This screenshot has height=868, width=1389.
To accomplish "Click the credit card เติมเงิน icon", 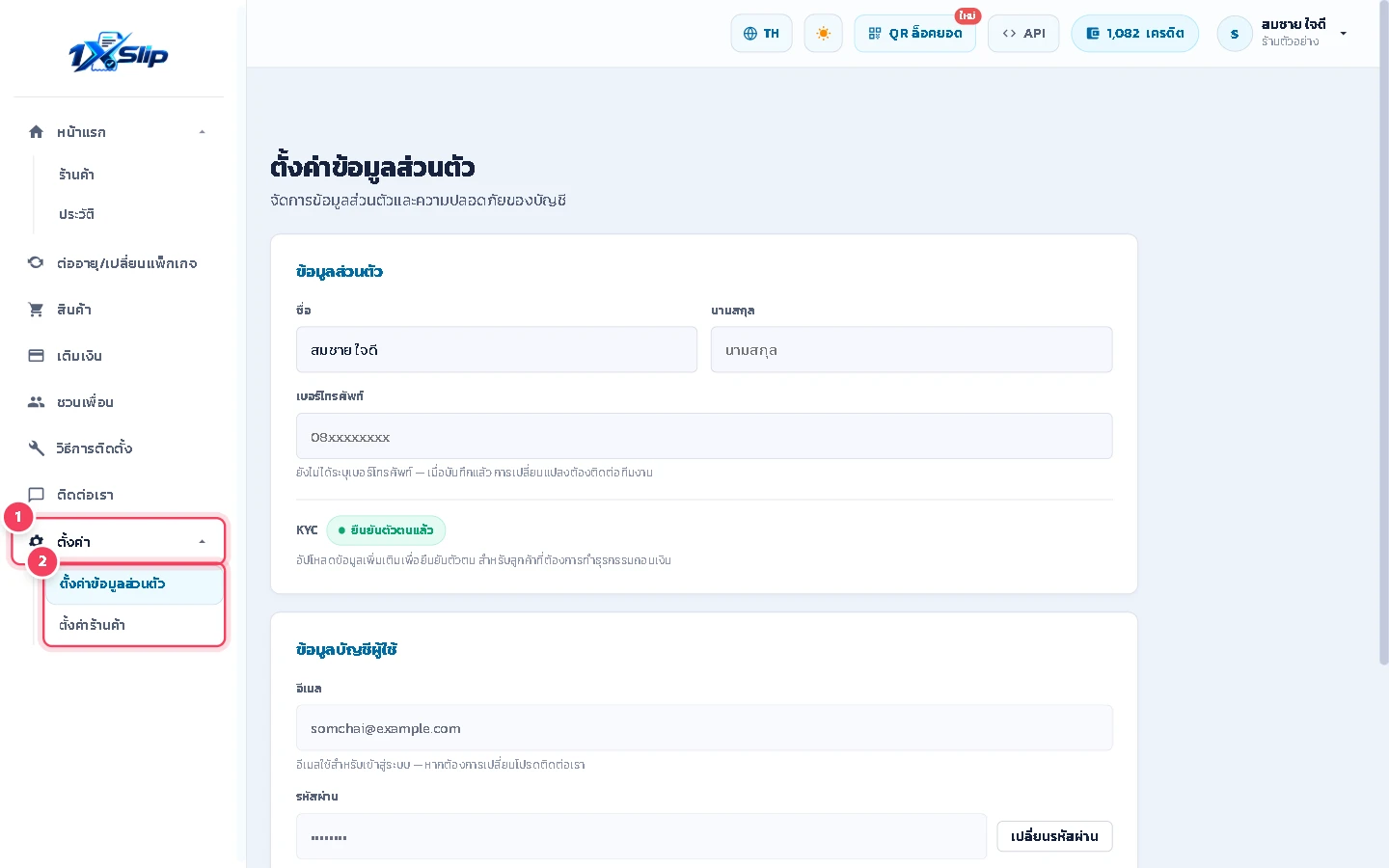I will (36, 355).
